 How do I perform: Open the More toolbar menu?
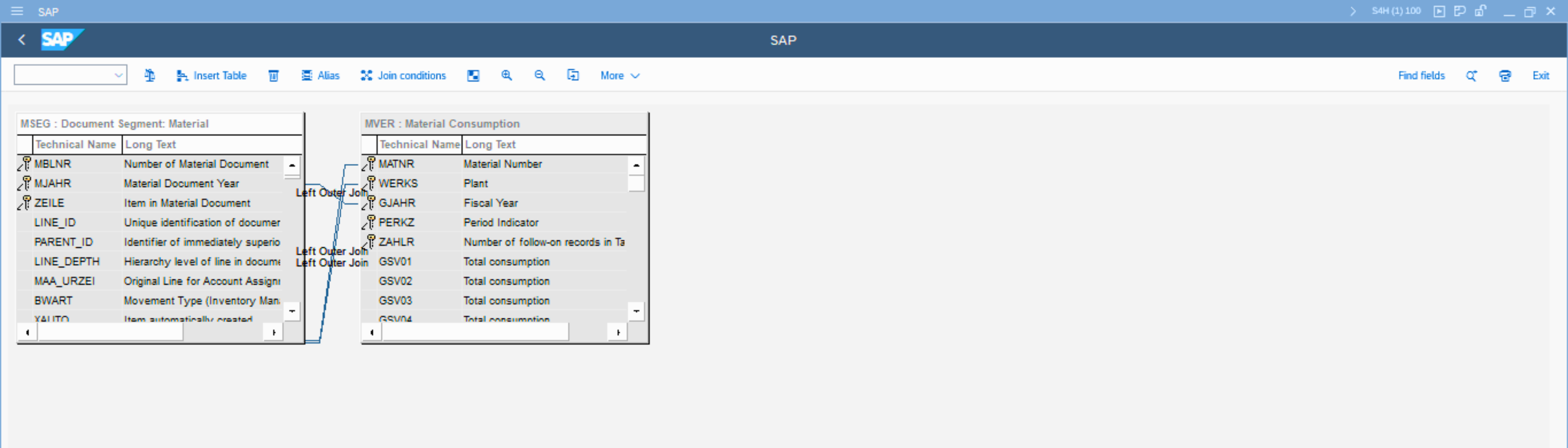(x=619, y=75)
